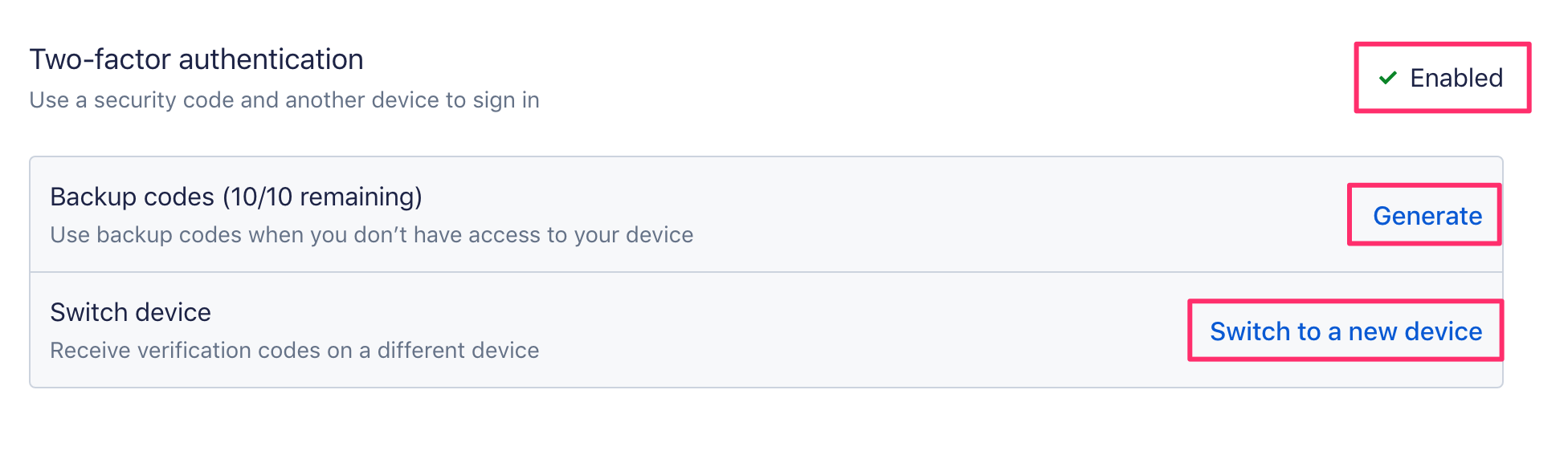Click the "Enabled" status label
This screenshot has width=1568, height=459.
coord(1456,78)
